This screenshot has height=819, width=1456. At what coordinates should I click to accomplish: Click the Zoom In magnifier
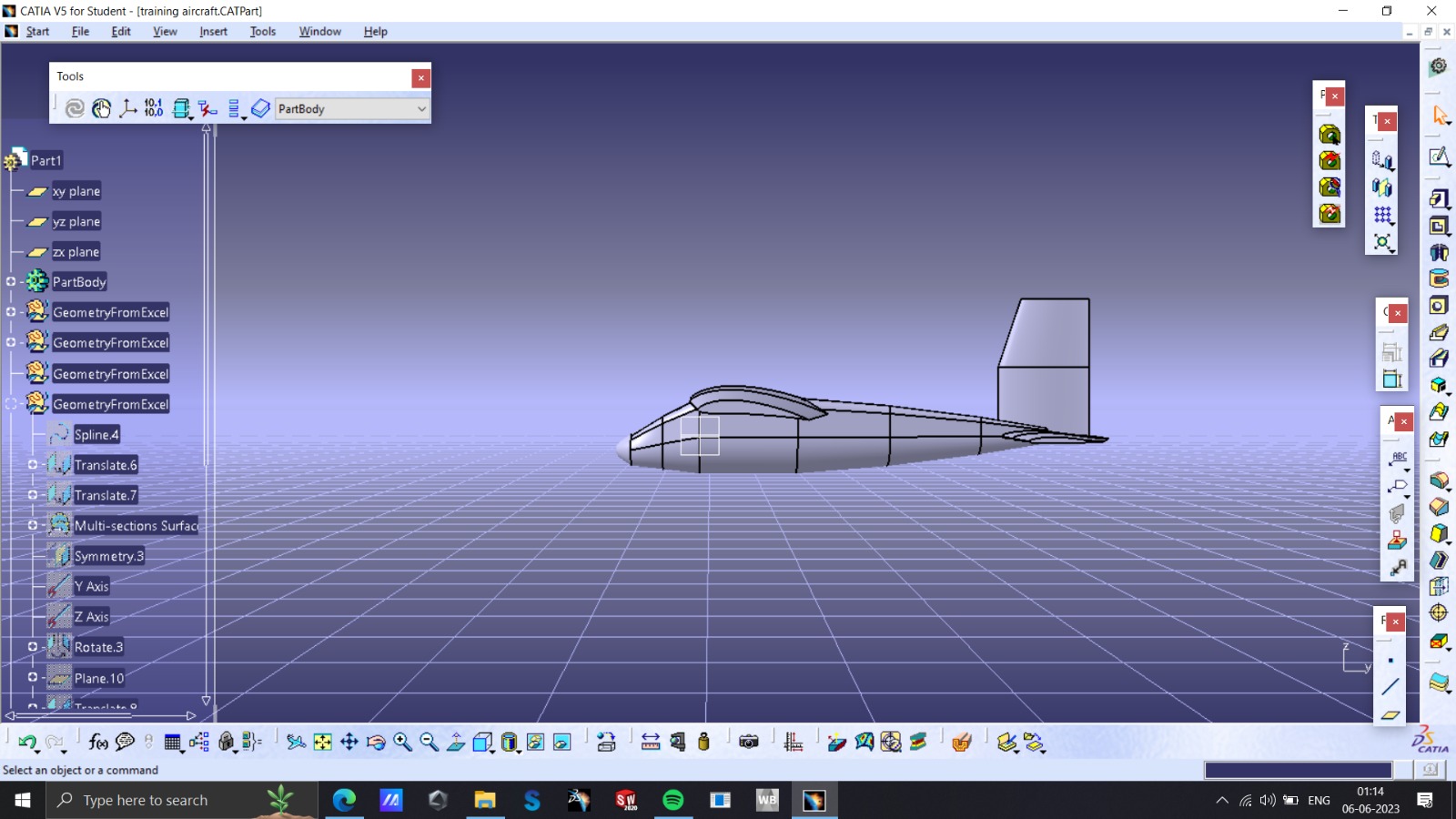[x=402, y=743]
